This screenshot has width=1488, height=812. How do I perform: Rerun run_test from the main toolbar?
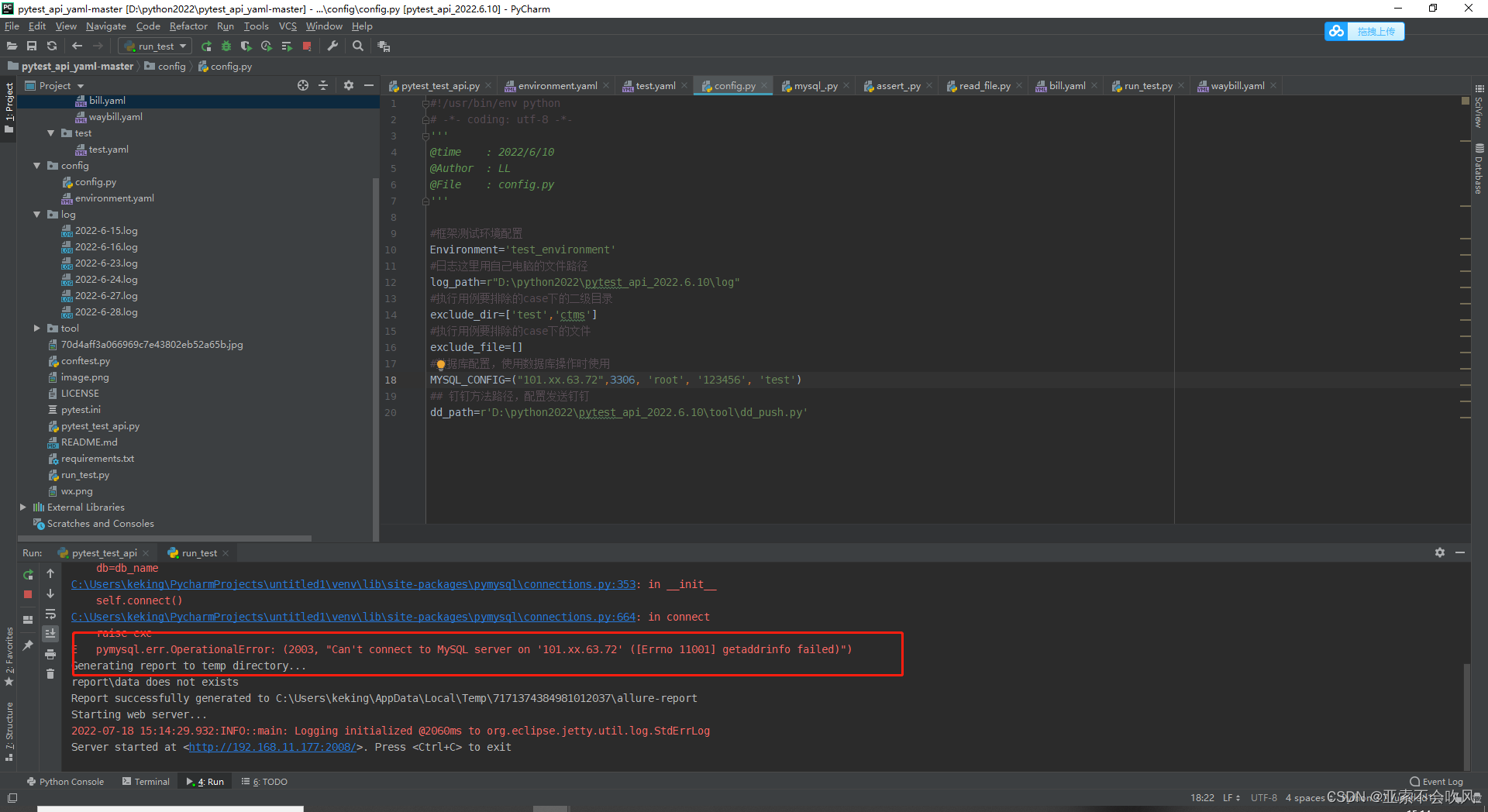coord(206,46)
